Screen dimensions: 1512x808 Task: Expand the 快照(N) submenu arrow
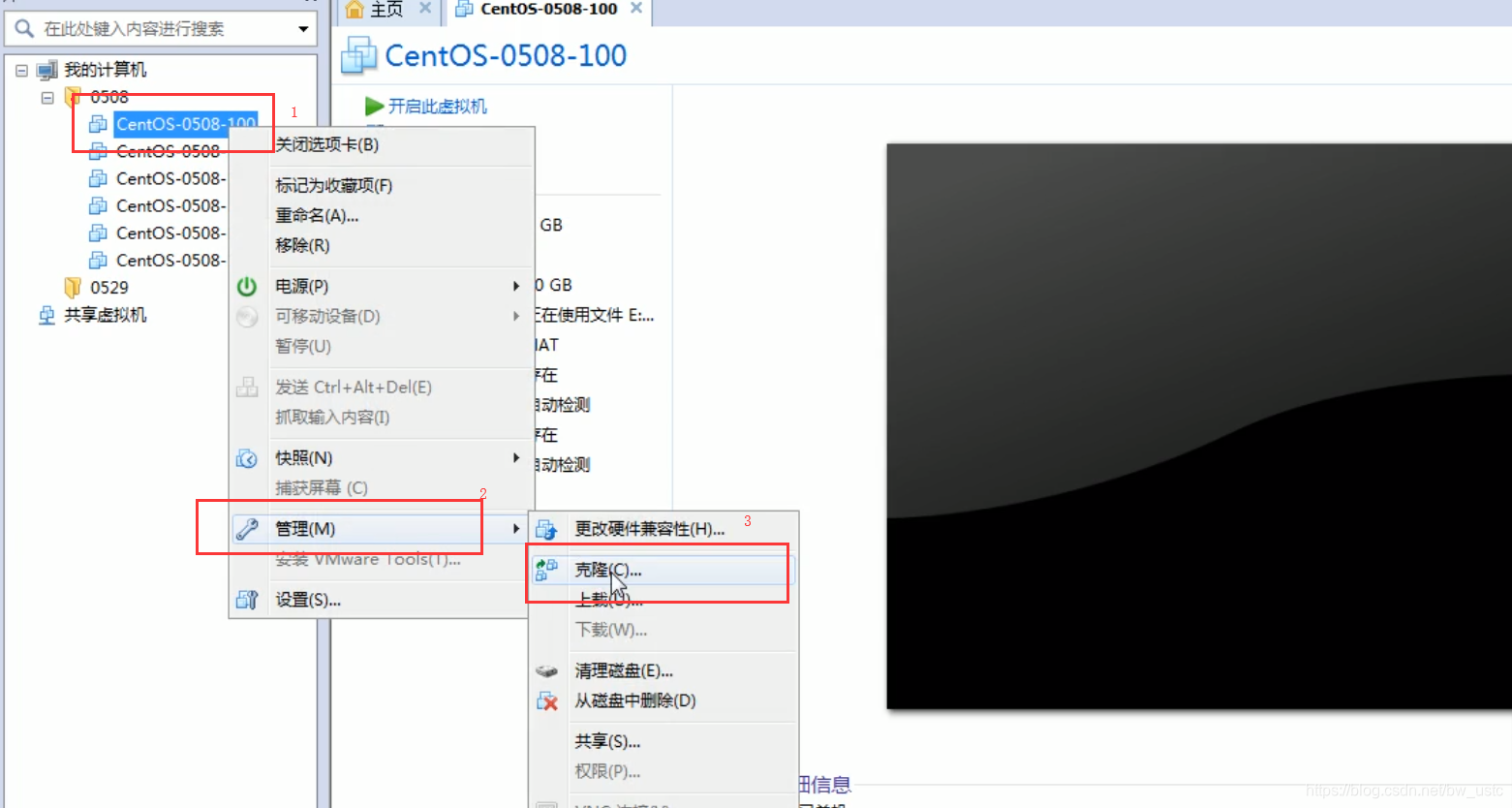point(516,457)
